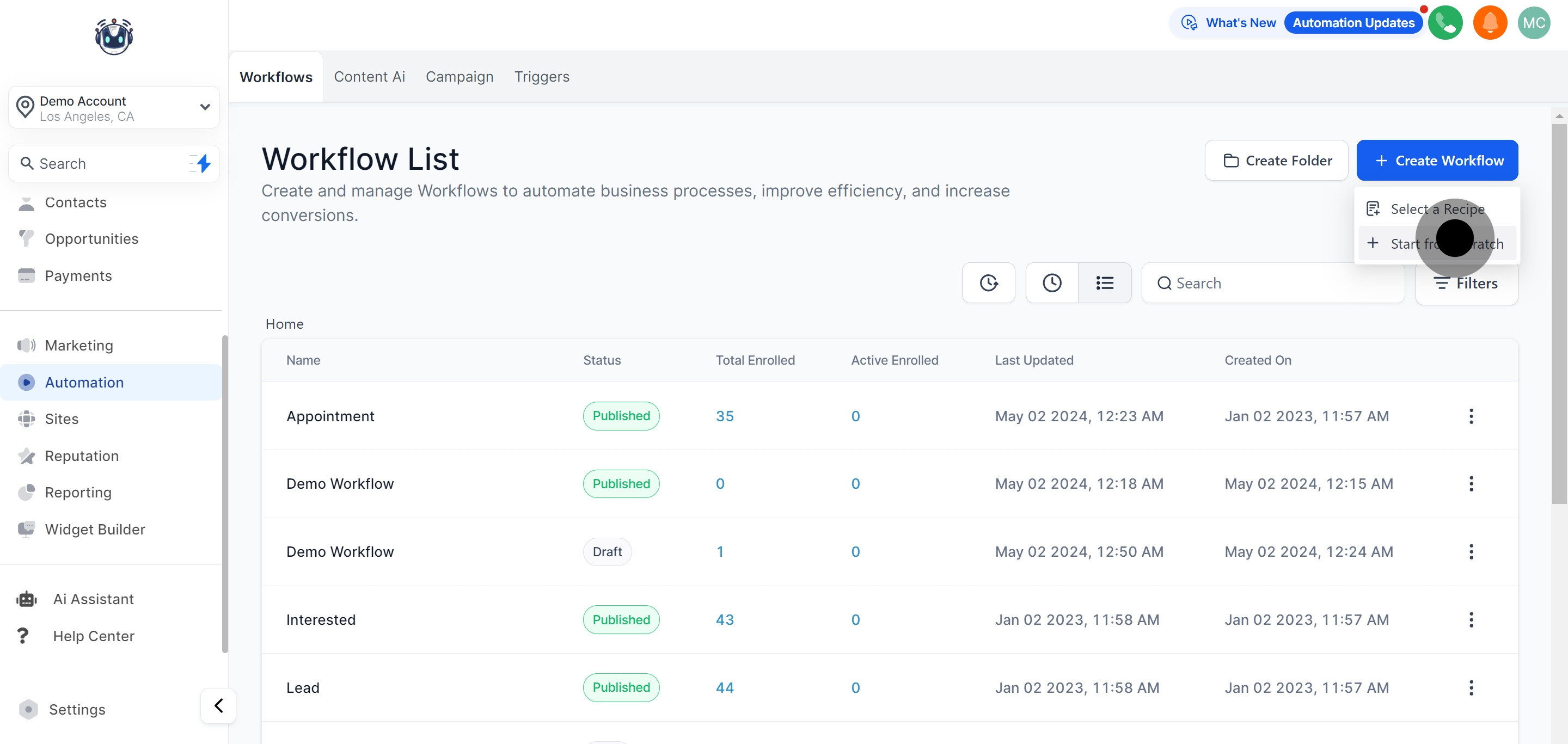Open the Ai Assistant robot icon

[x=27, y=599]
